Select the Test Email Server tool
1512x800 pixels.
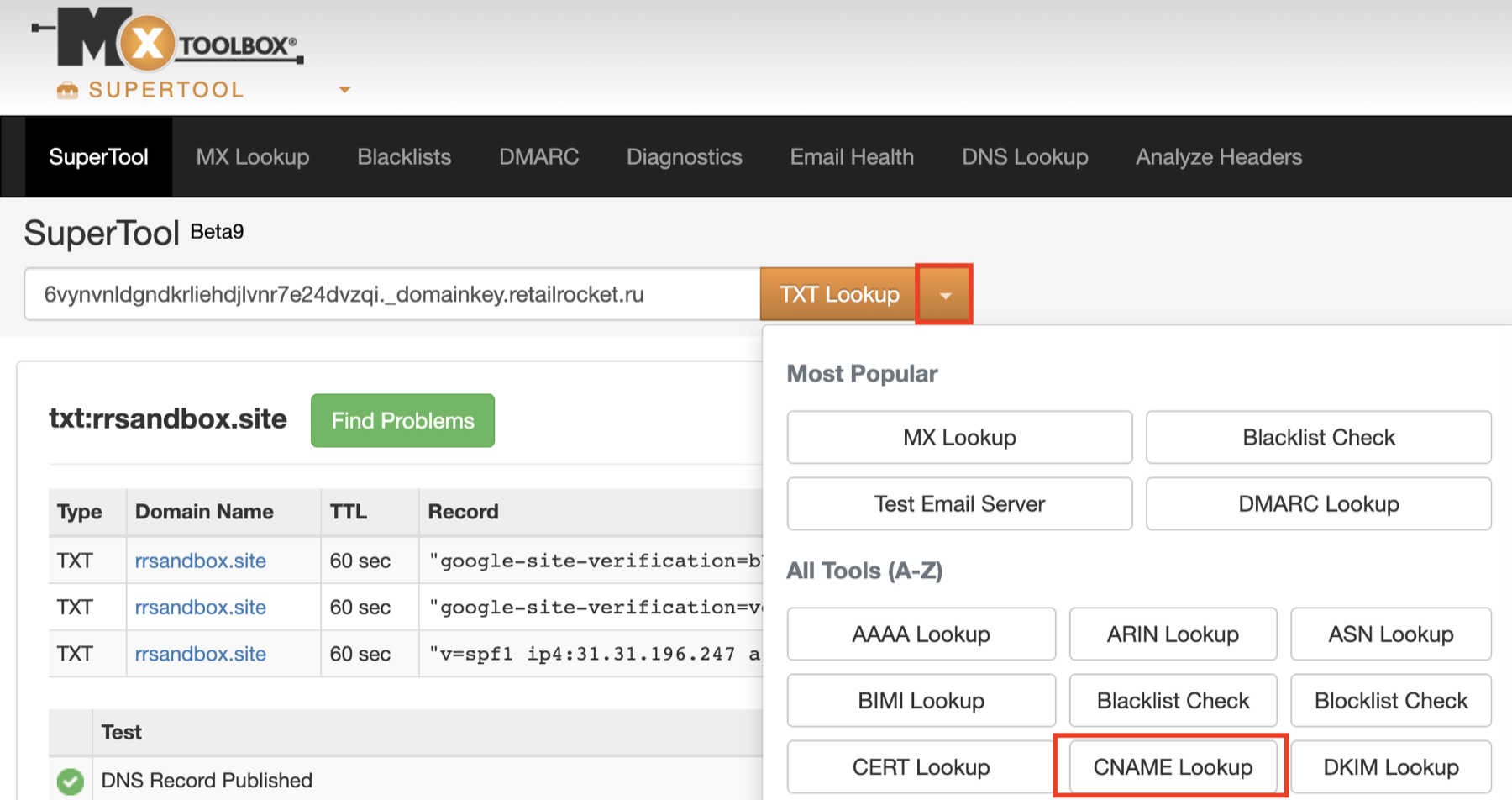coord(959,503)
